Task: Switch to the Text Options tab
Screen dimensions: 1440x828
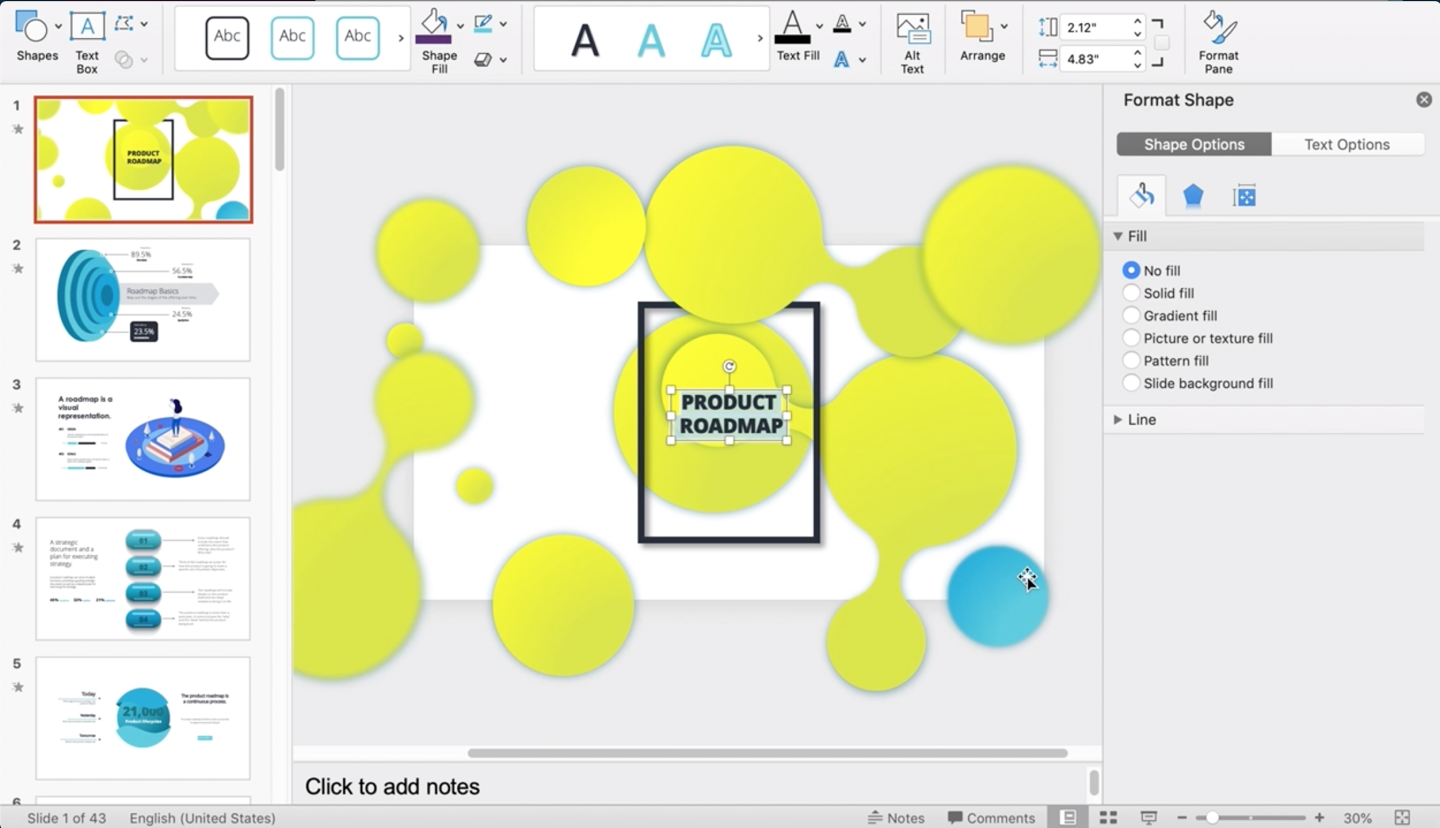Action: [1346, 144]
